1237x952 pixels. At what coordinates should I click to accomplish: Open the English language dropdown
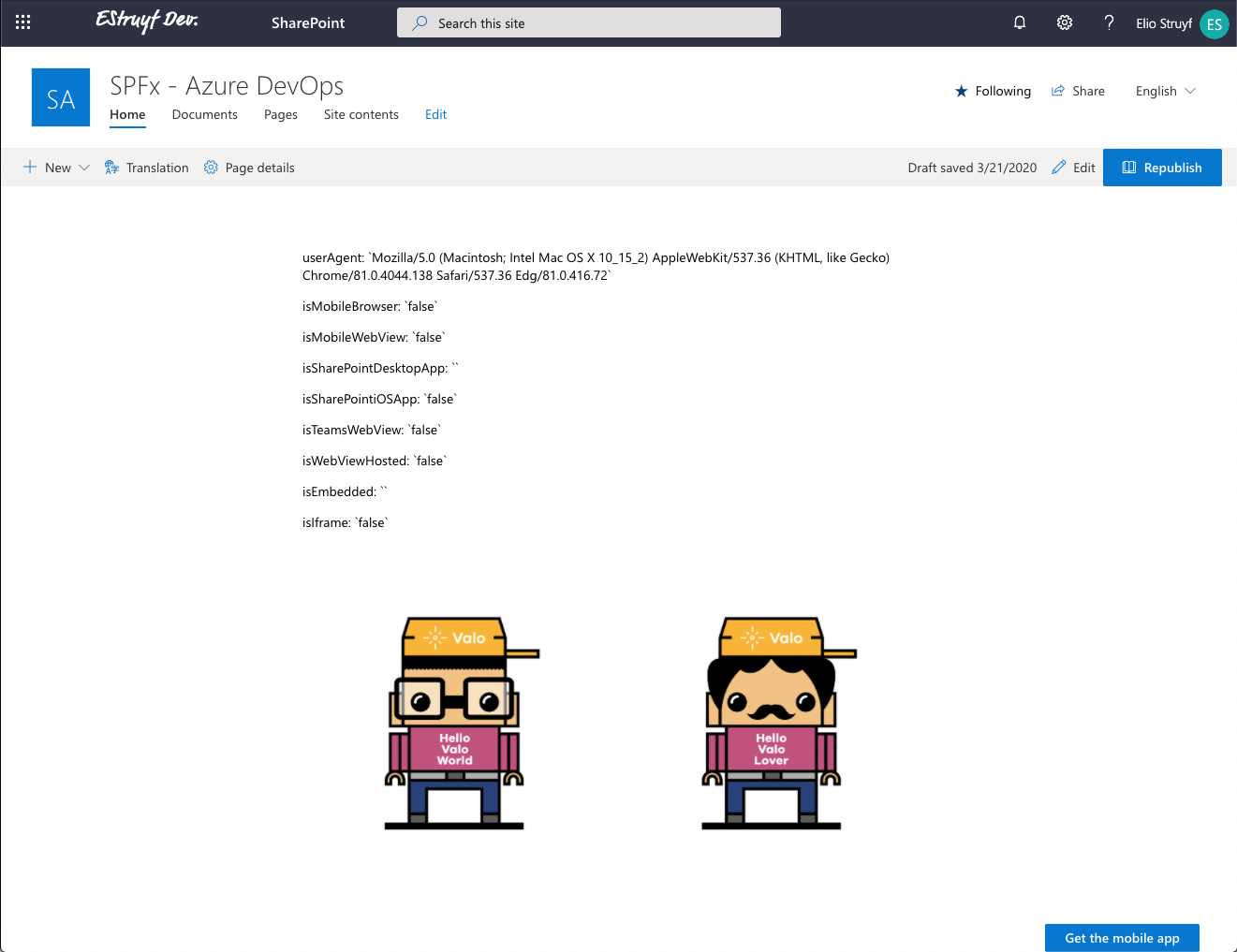(x=1166, y=91)
